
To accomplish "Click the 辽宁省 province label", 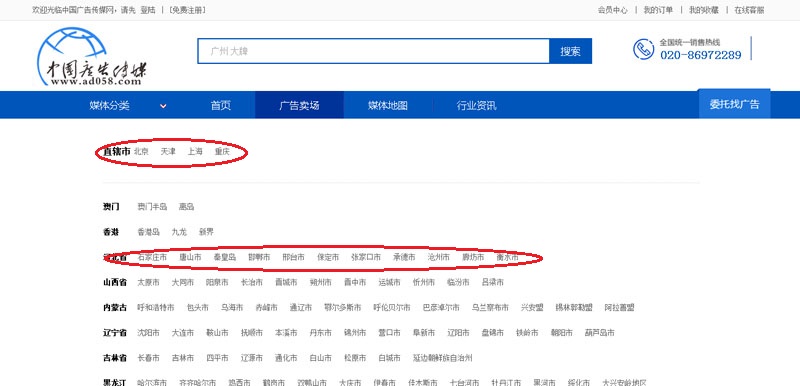I will point(115,333).
